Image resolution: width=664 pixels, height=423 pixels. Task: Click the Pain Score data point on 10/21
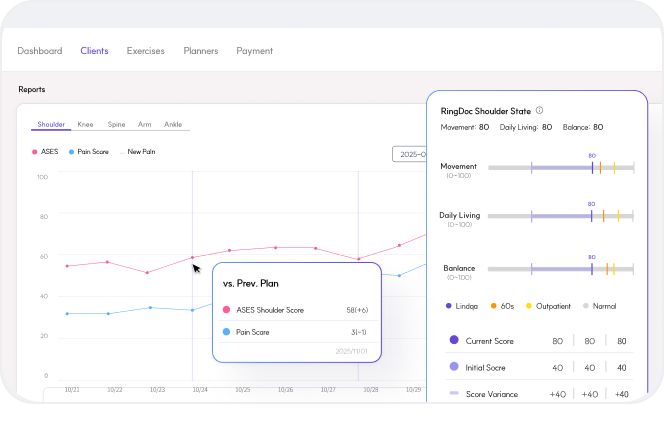point(67,314)
